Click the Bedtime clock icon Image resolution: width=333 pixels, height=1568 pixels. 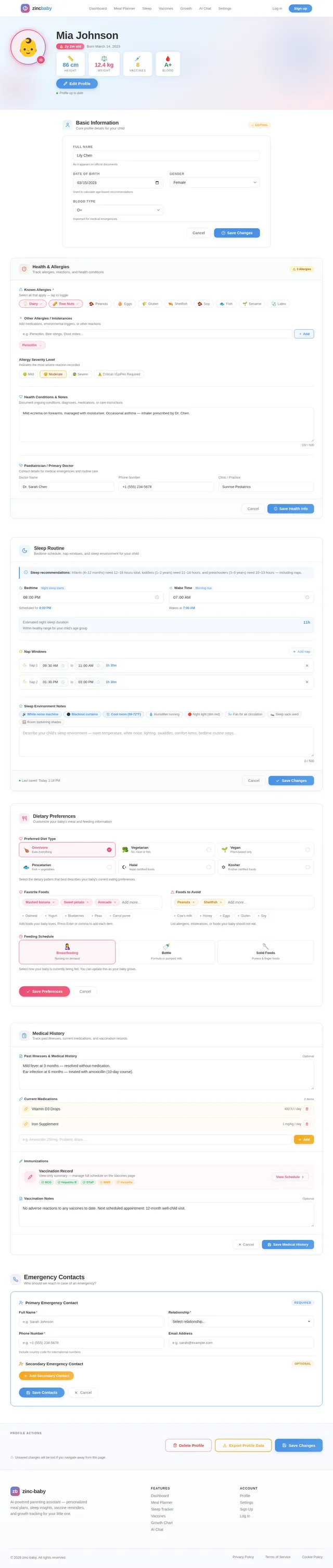(x=157, y=597)
